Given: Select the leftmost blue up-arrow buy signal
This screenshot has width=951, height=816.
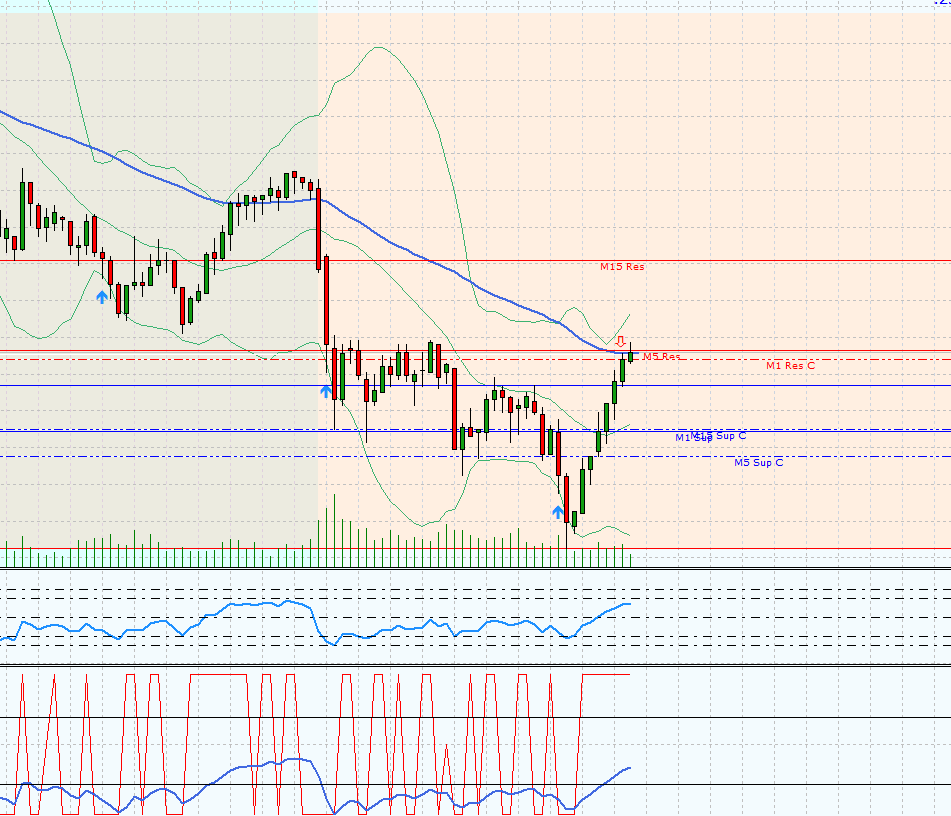Looking at the screenshot, I should point(102,296).
